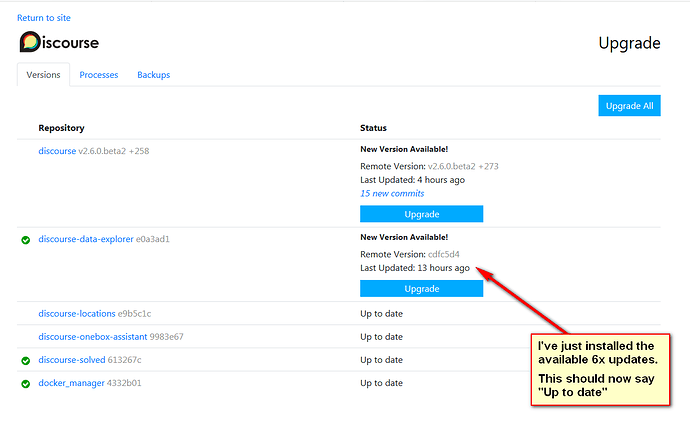Click green checkmark beside docker_manager
690x421 pixels.
point(26,384)
